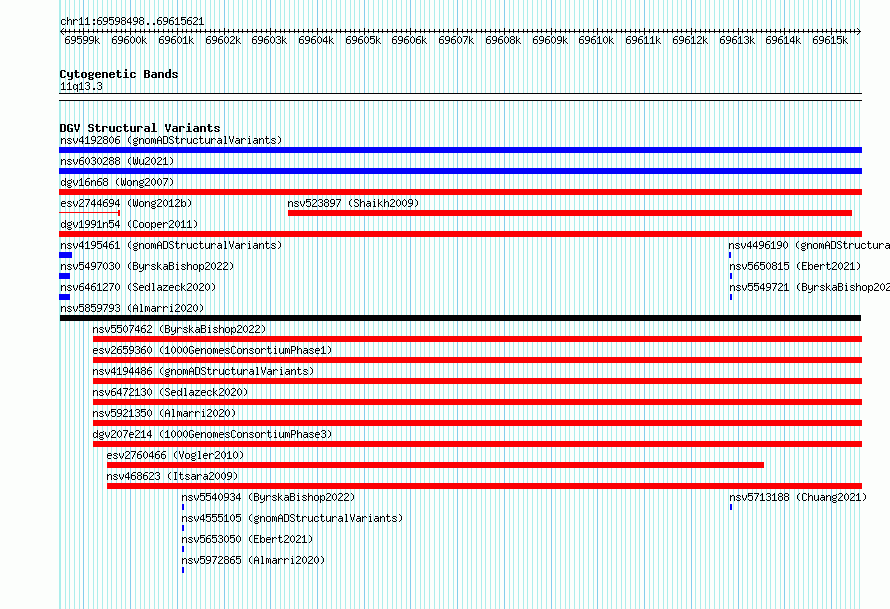This screenshot has width=890, height=609.
Task: Open nsv4194486 (gnomADStructuralVariants) label
Action: click(203, 371)
